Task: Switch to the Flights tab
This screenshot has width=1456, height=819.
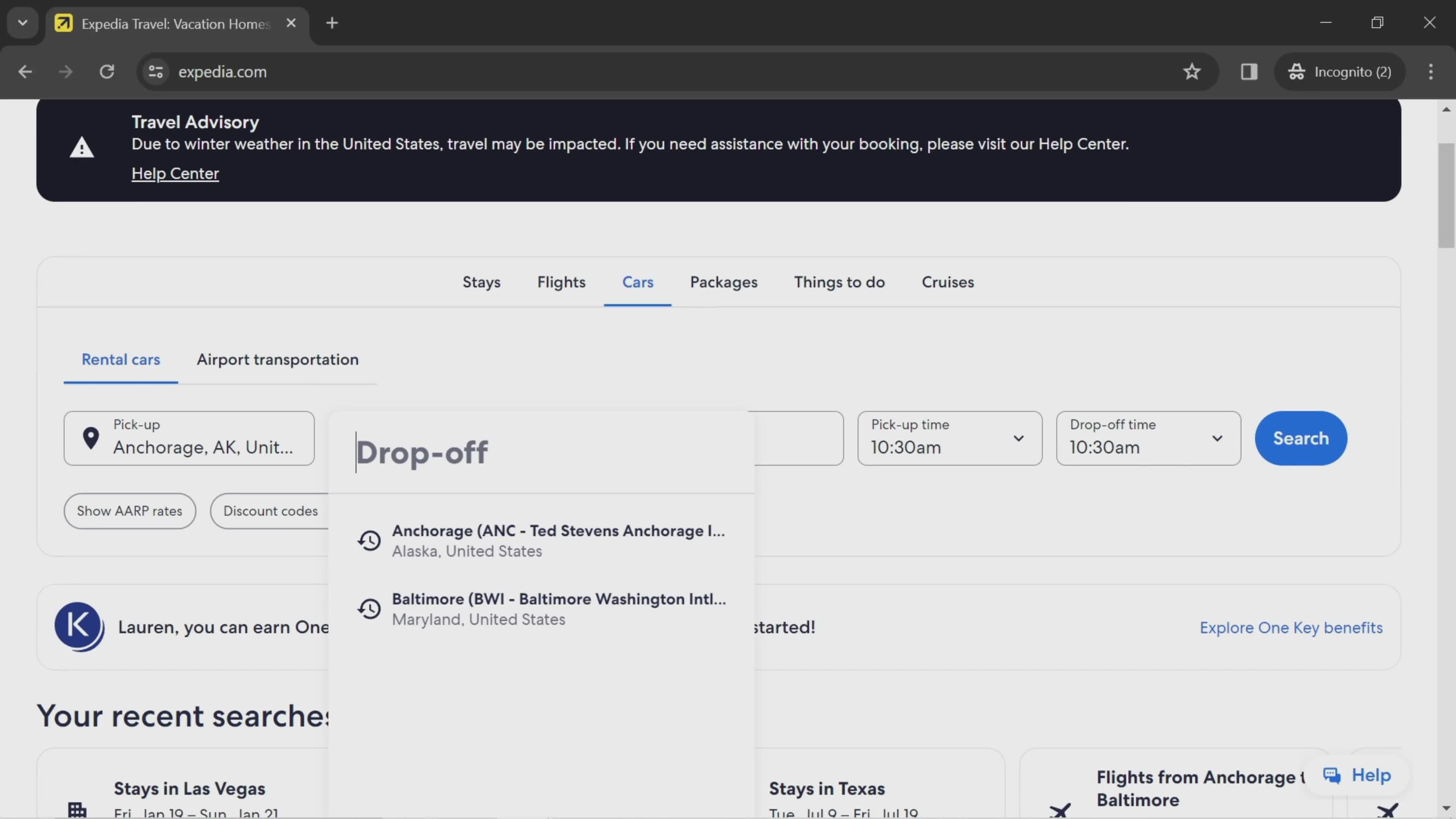Action: tap(561, 282)
